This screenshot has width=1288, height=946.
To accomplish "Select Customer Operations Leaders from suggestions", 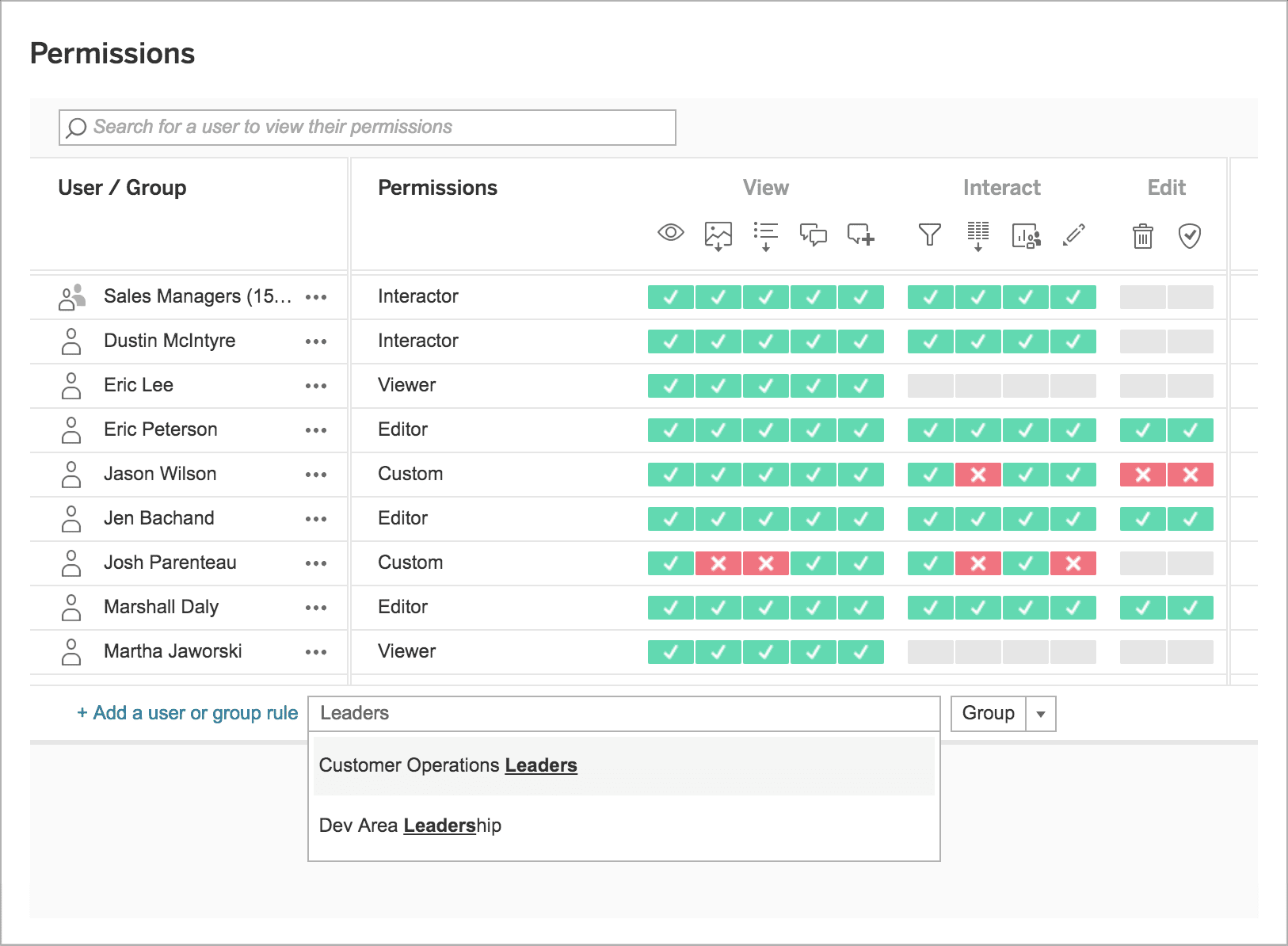I will coord(448,765).
